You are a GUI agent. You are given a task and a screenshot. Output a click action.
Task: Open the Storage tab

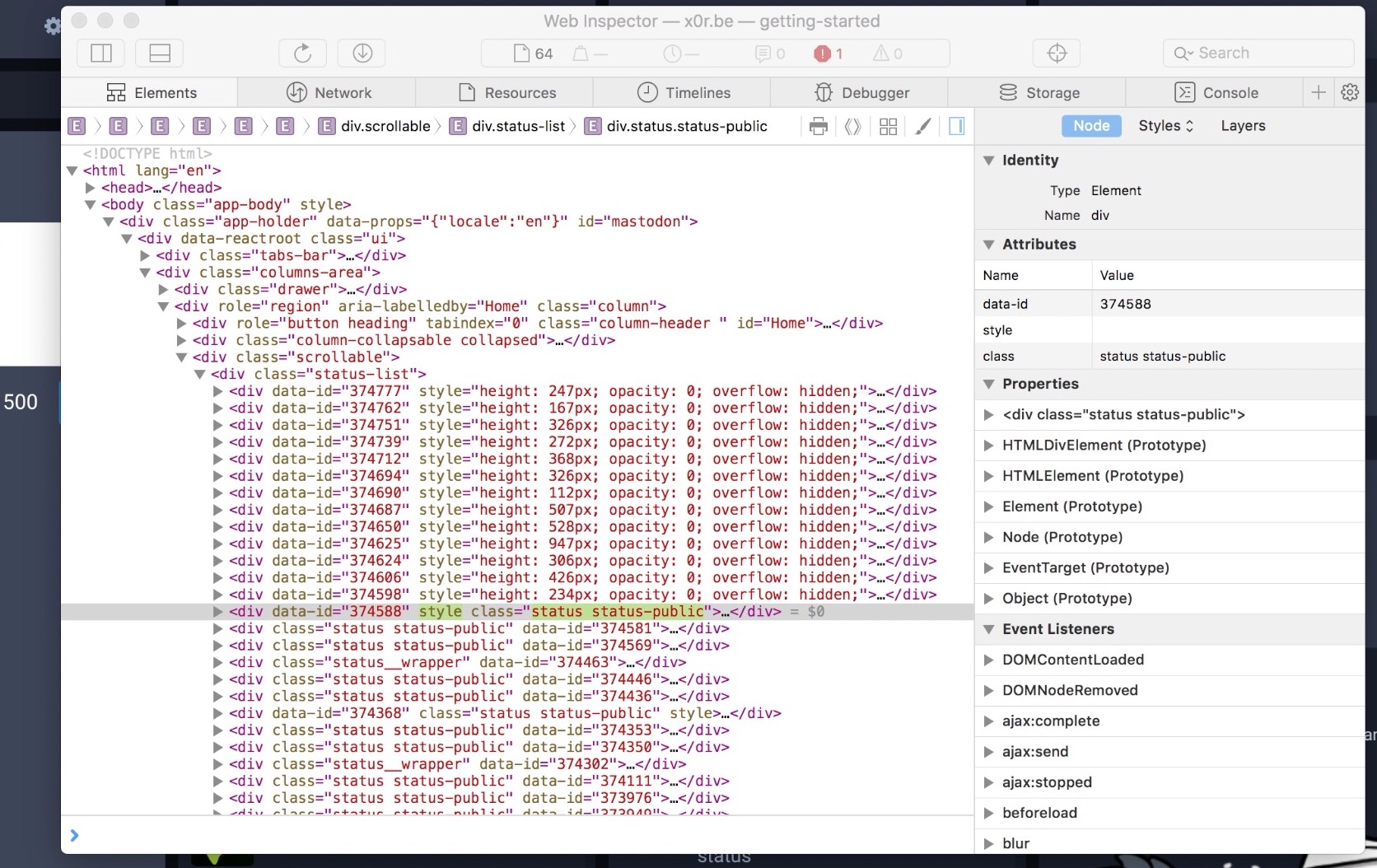click(1039, 92)
